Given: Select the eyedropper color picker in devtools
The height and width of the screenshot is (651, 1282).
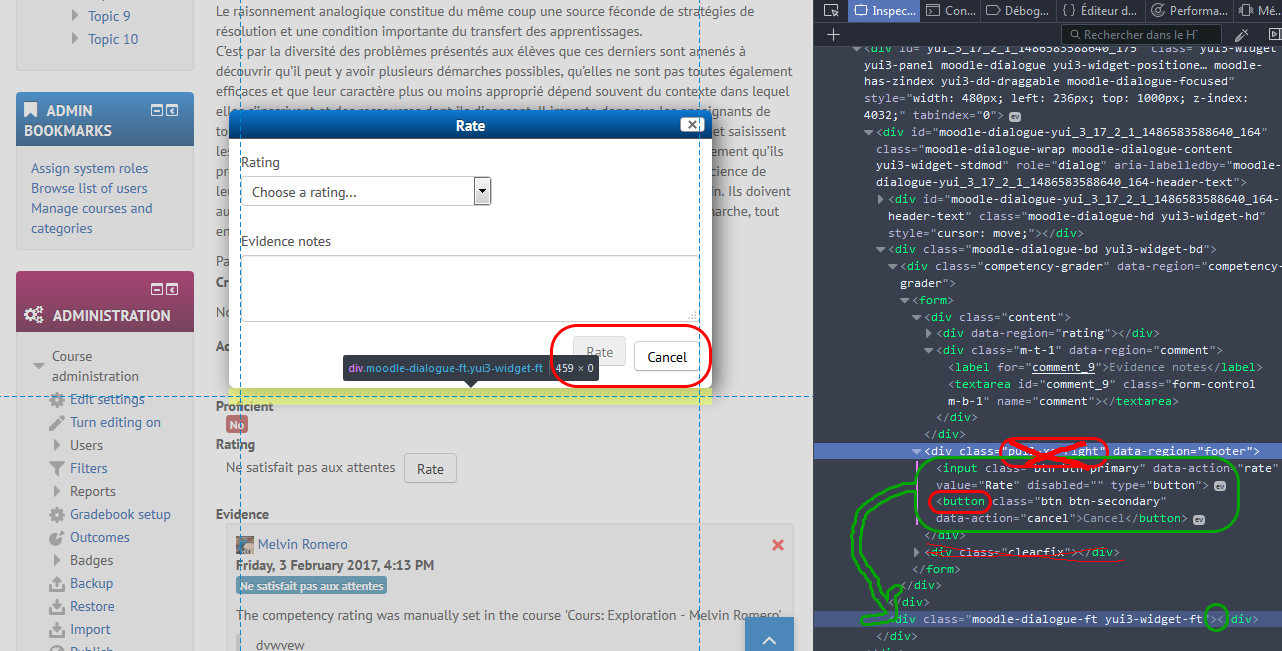Looking at the screenshot, I should [1241, 34].
